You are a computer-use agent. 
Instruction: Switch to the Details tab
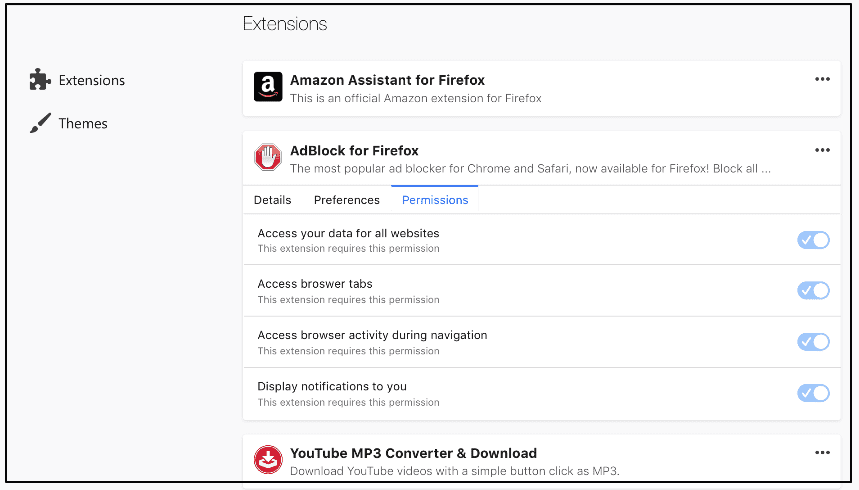pyautogui.click(x=272, y=200)
